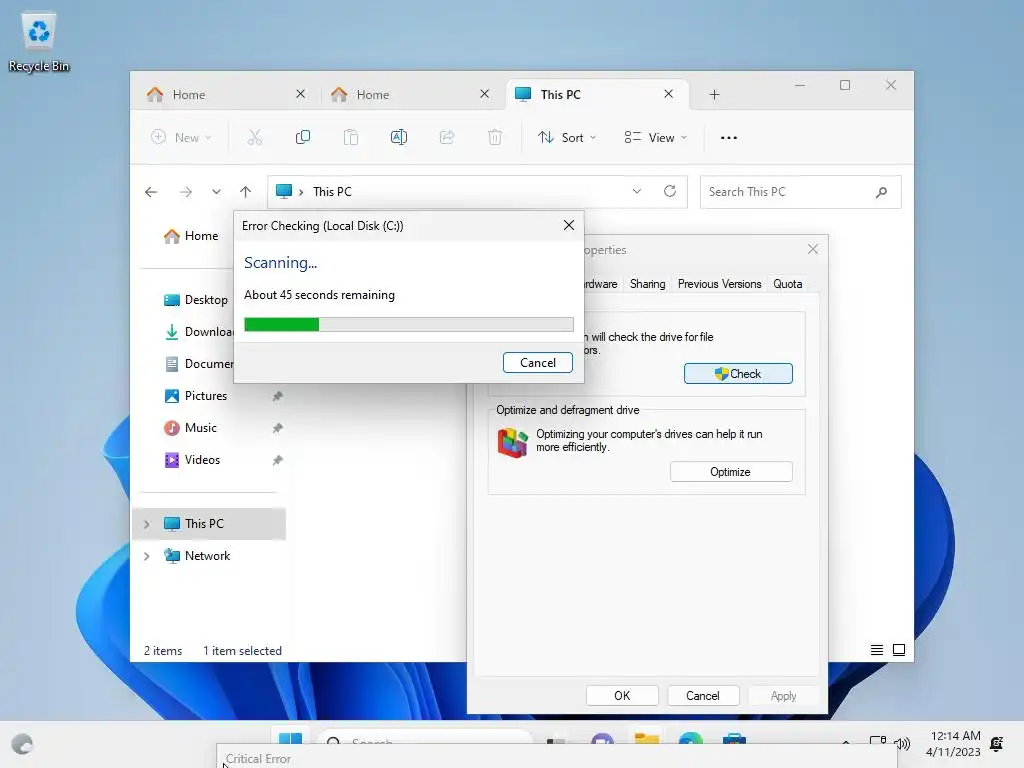This screenshot has height=768, width=1024.
Task: Click the network icon in system tray
Action: click(x=878, y=742)
